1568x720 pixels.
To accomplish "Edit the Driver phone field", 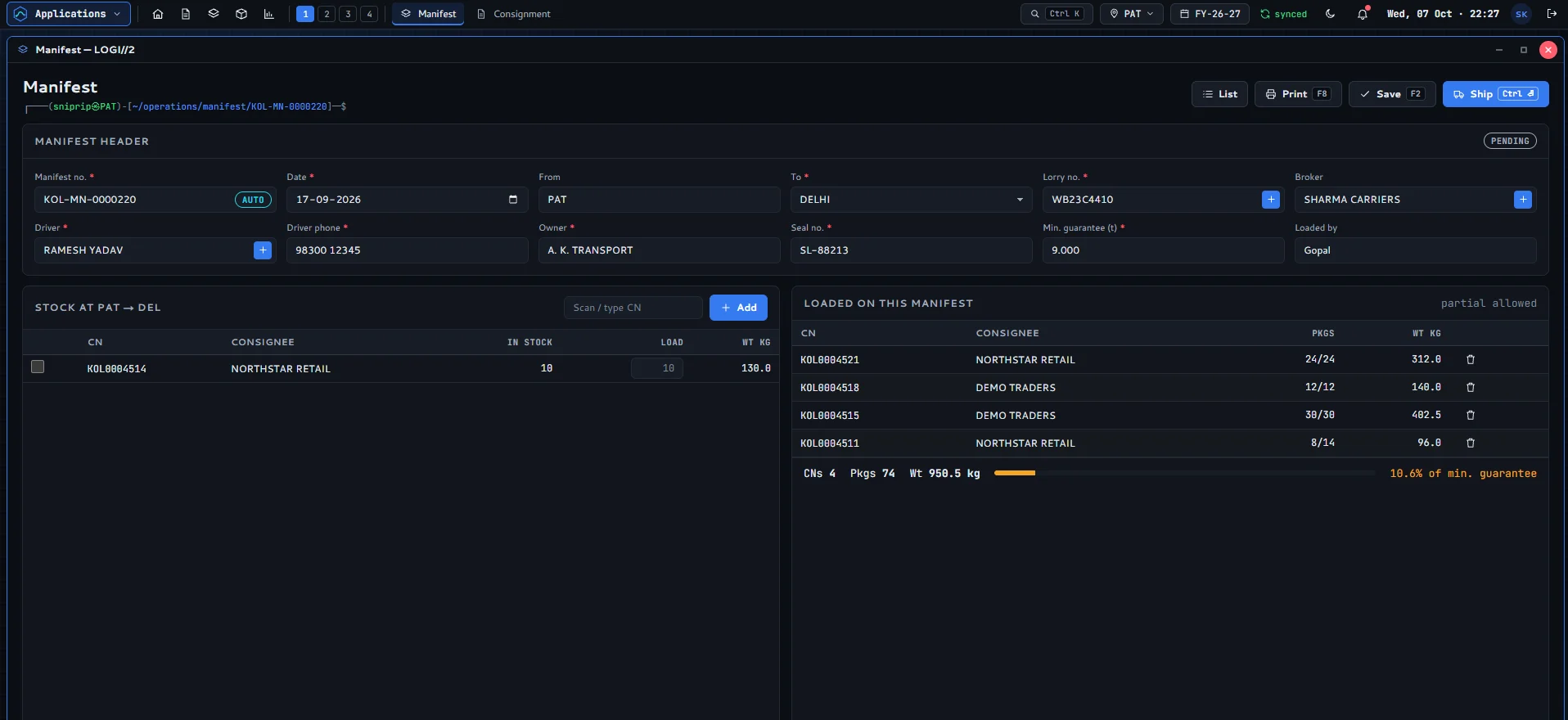I will (407, 250).
